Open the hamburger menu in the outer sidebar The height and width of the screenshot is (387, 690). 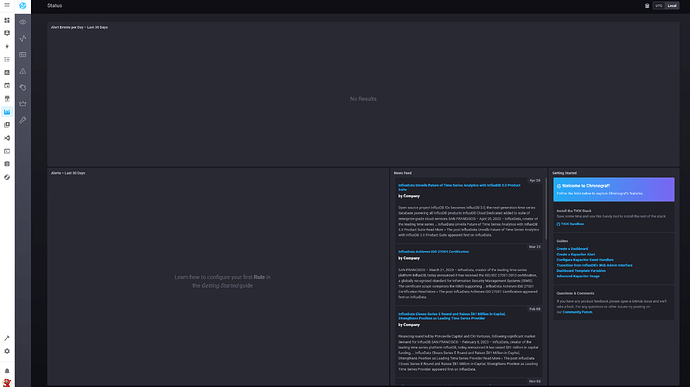tap(7, 5)
